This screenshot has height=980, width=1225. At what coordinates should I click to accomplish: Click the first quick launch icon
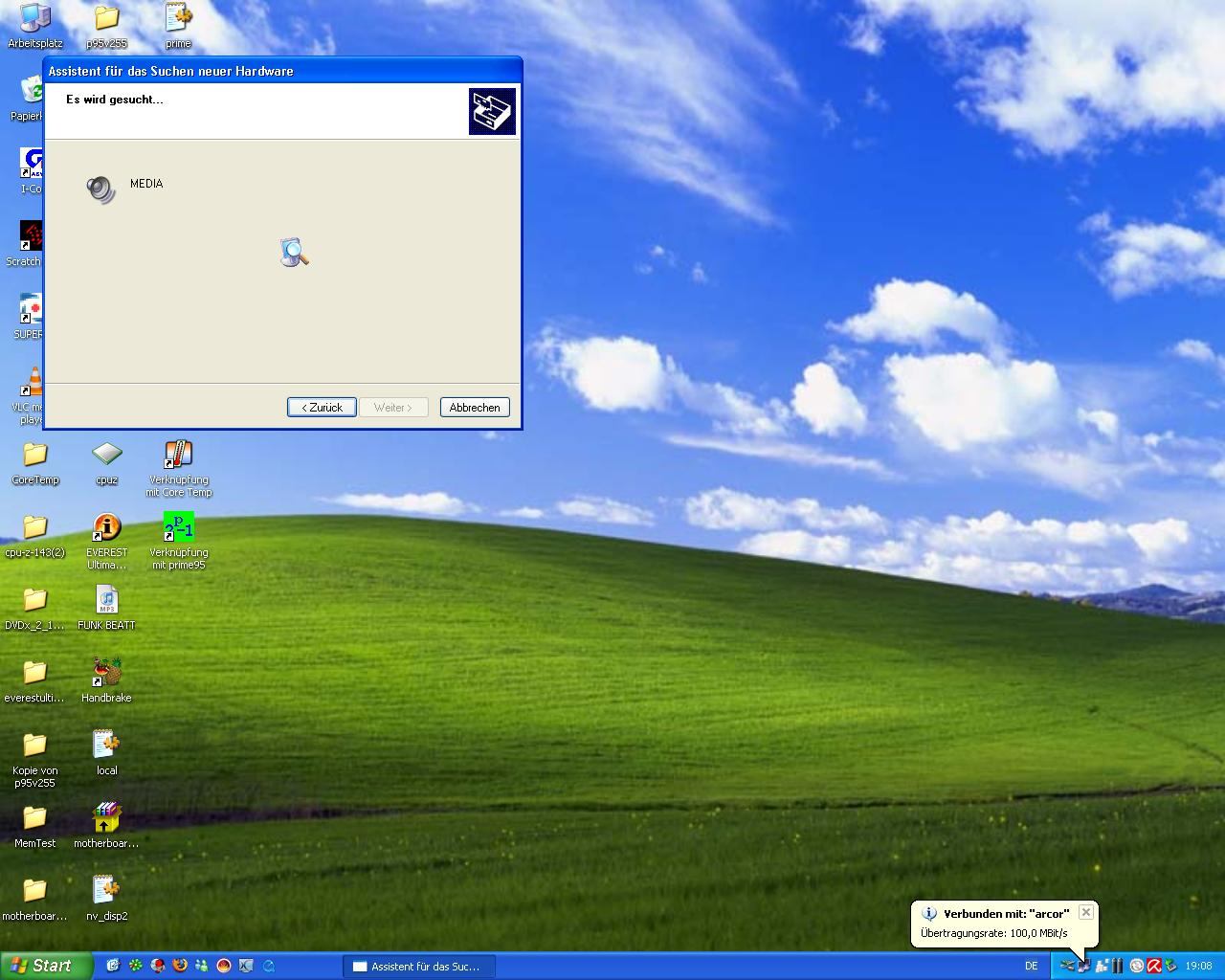point(113,966)
